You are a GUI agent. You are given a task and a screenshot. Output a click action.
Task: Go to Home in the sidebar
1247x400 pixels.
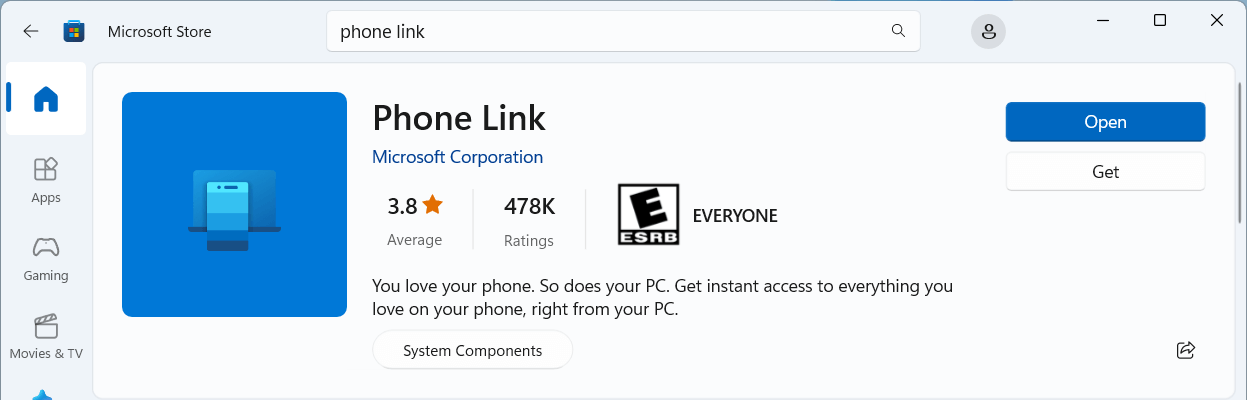click(x=46, y=99)
